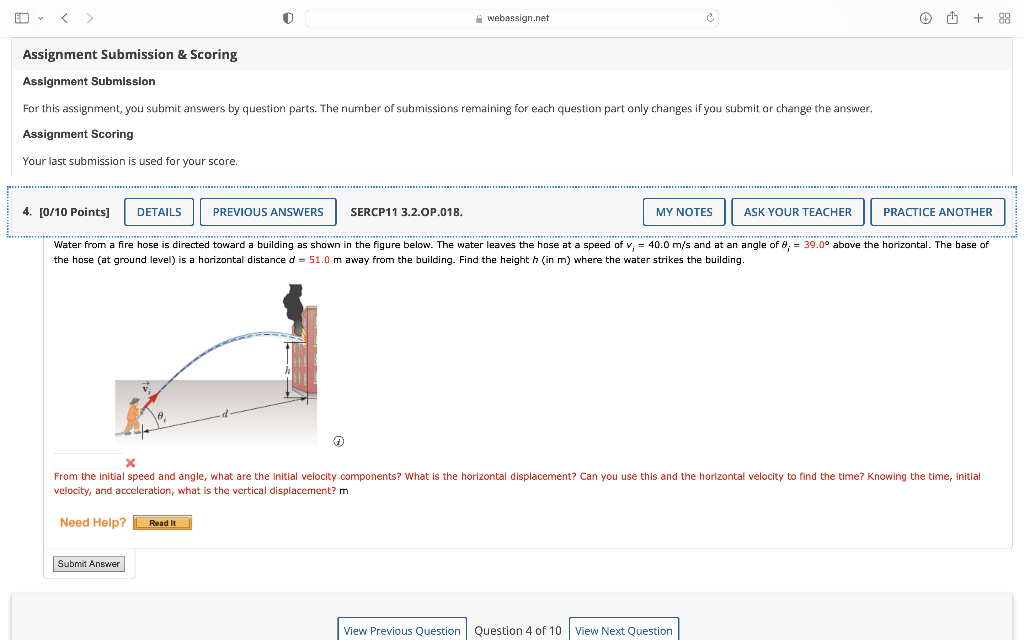
Task: Open the tab overview grid icon
Action: pyautogui.click(x=1003, y=17)
